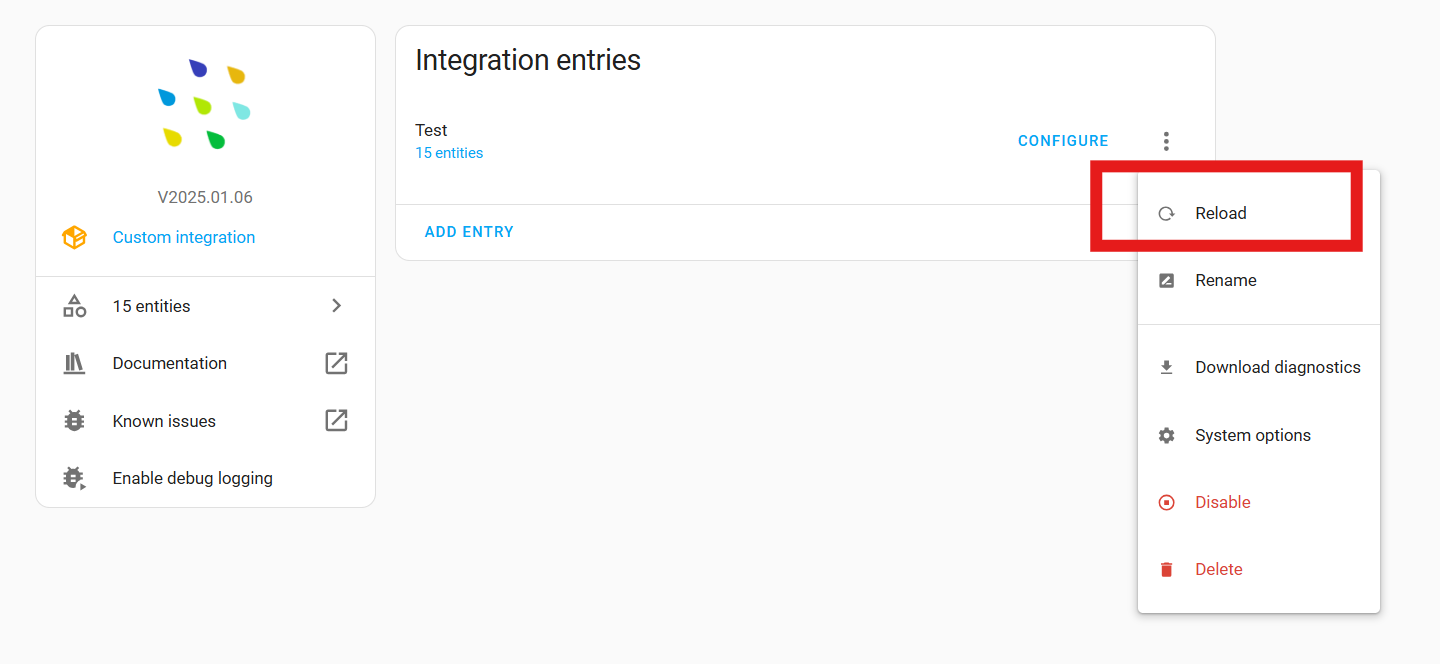Image resolution: width=1440 pixels, height=664 pixels.
Task: Click the Documentation books icon
Action: pyautogui.click(x=74, y=364)
